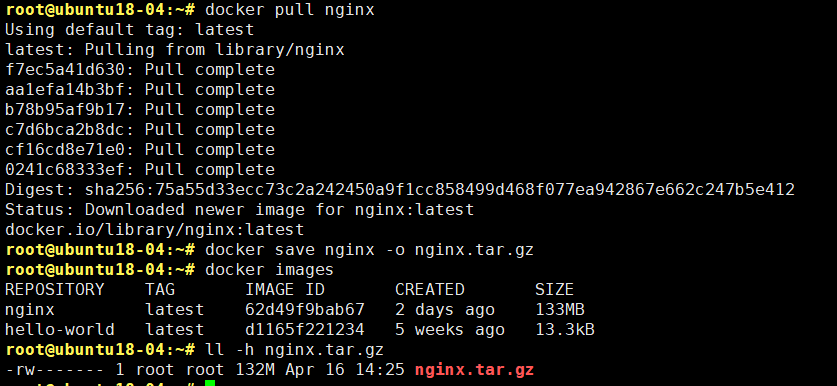Click the 133MB size value

559,310
